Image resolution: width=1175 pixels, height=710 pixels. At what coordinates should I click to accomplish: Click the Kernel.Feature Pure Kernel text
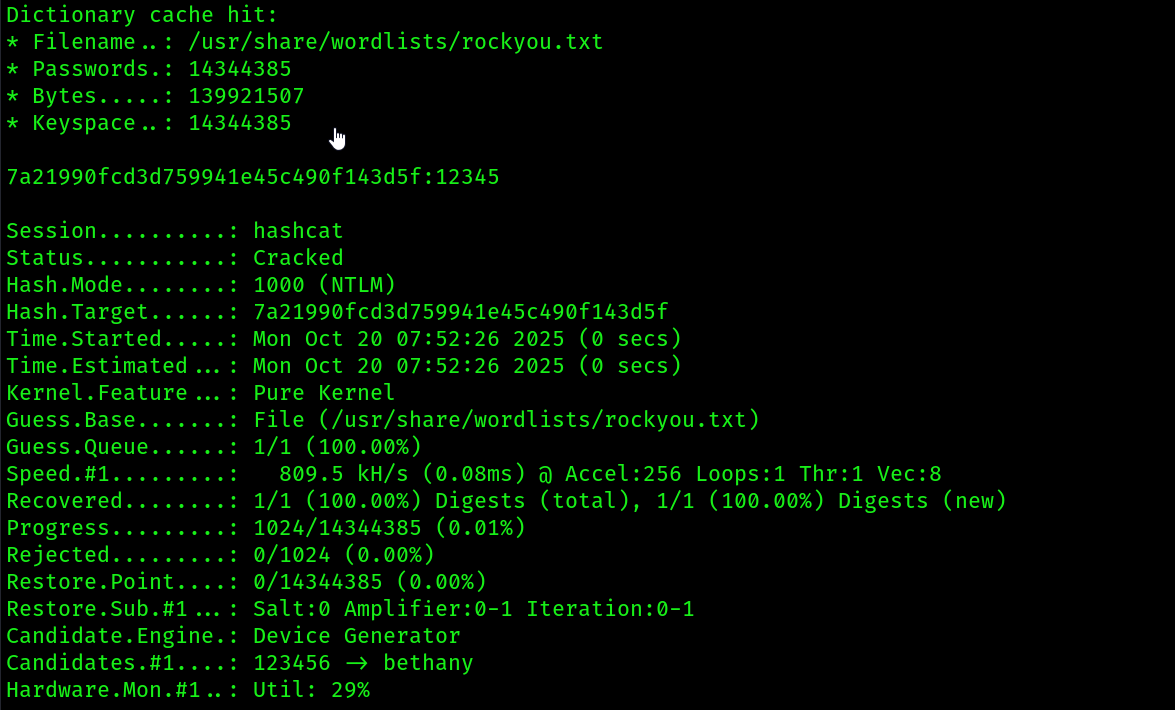pos(323,393)
